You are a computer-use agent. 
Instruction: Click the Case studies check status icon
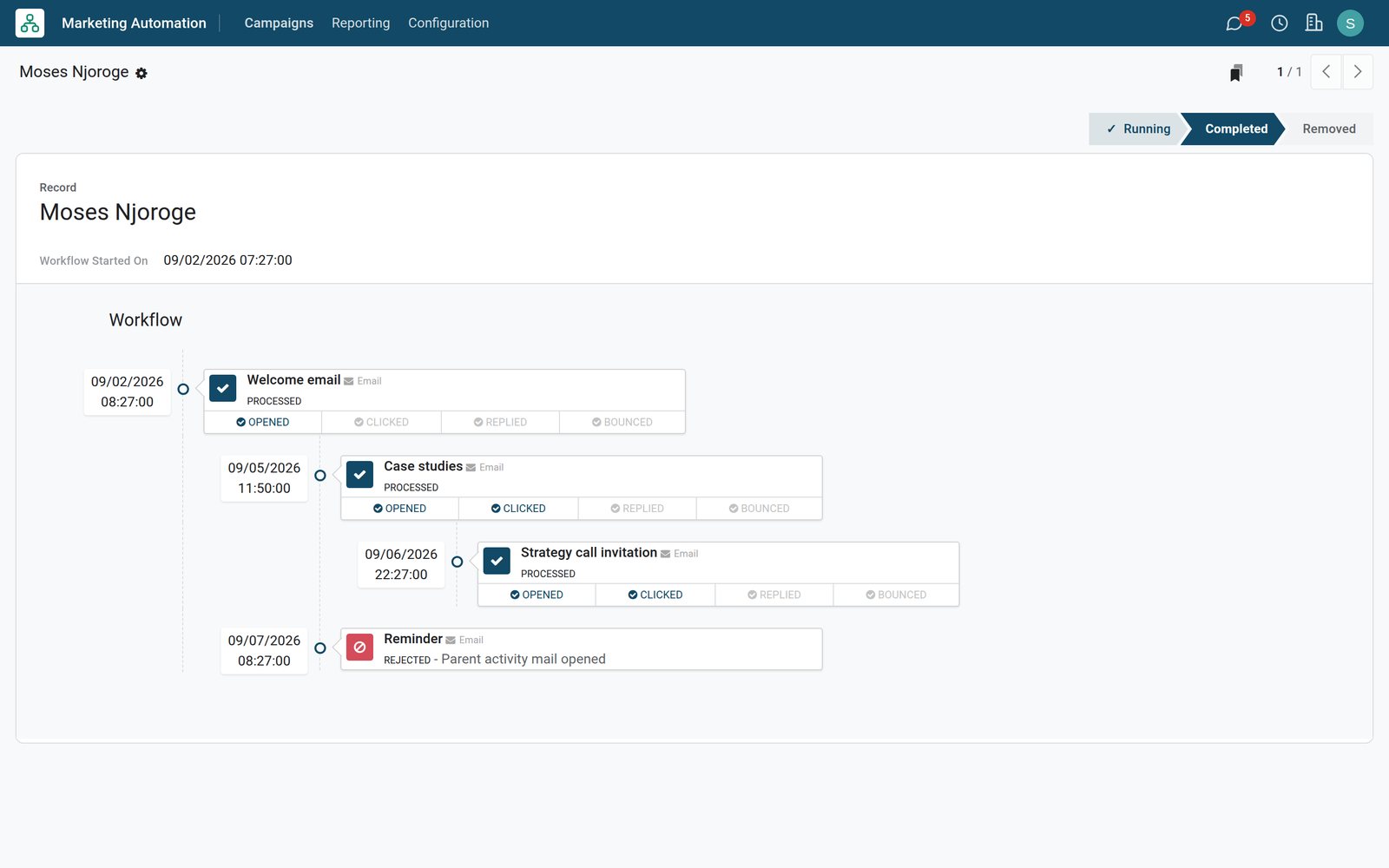[x=359, y=475]
